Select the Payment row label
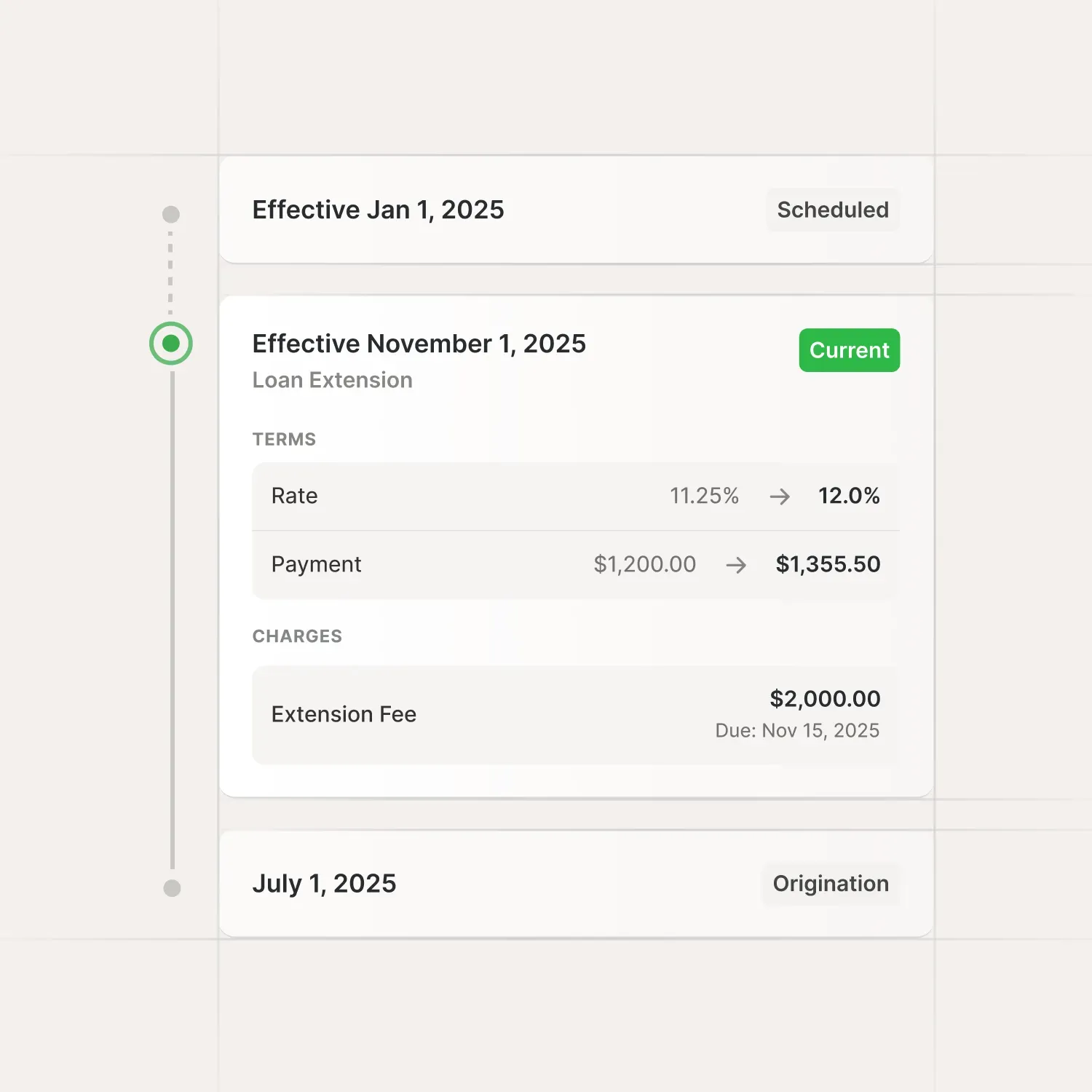 point(316,564)
